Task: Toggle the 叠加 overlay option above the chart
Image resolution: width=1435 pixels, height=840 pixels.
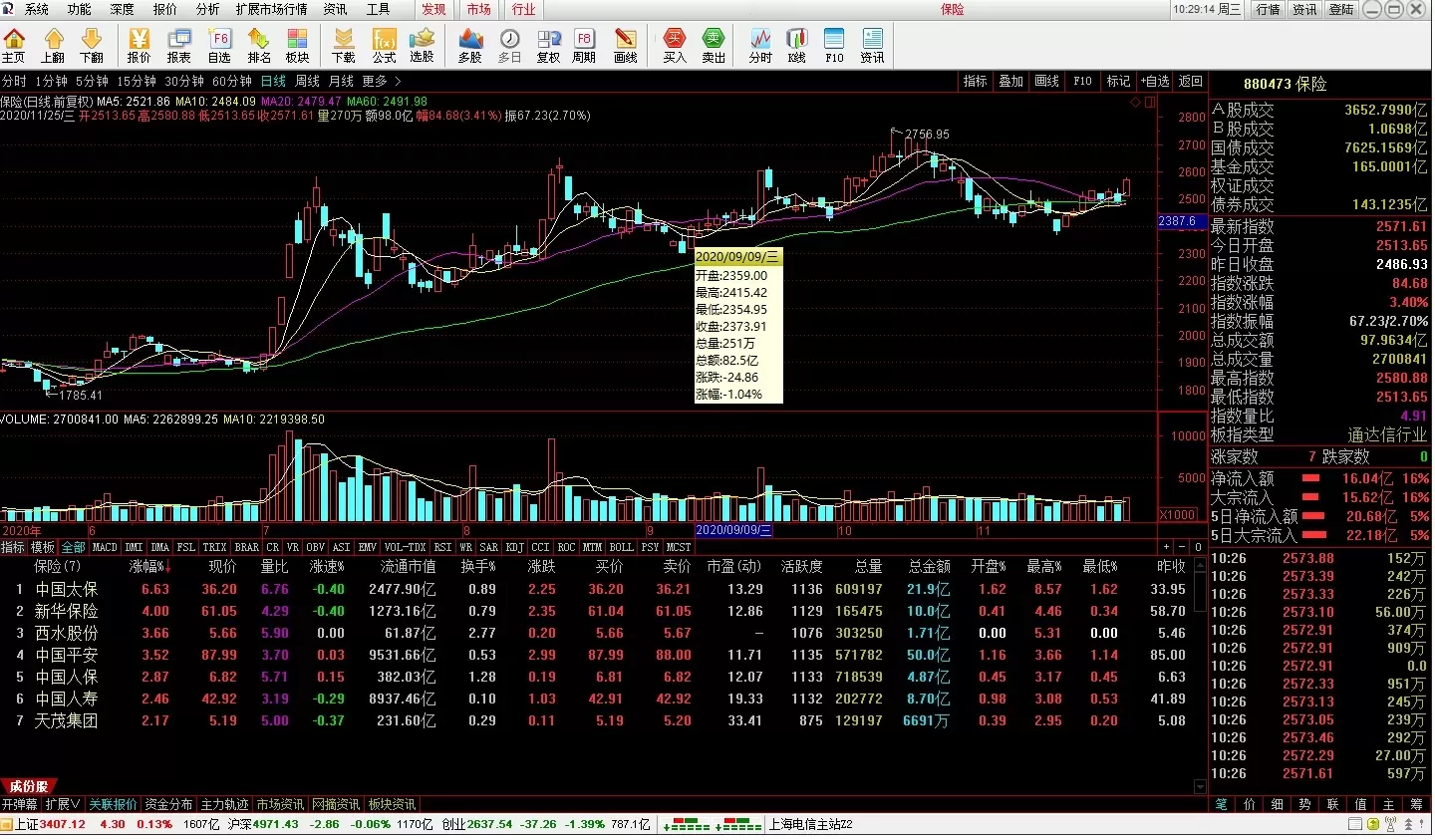Action: click(1010, 81)
